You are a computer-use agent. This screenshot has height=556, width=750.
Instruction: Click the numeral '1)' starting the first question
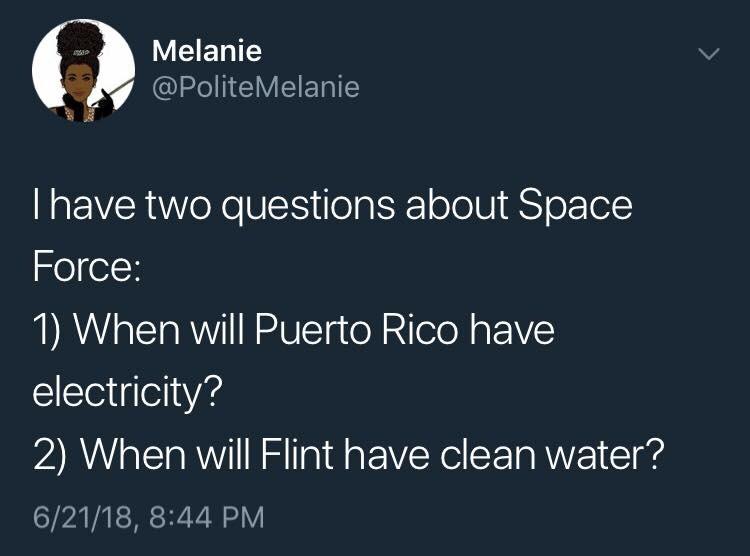pos(50,331)
